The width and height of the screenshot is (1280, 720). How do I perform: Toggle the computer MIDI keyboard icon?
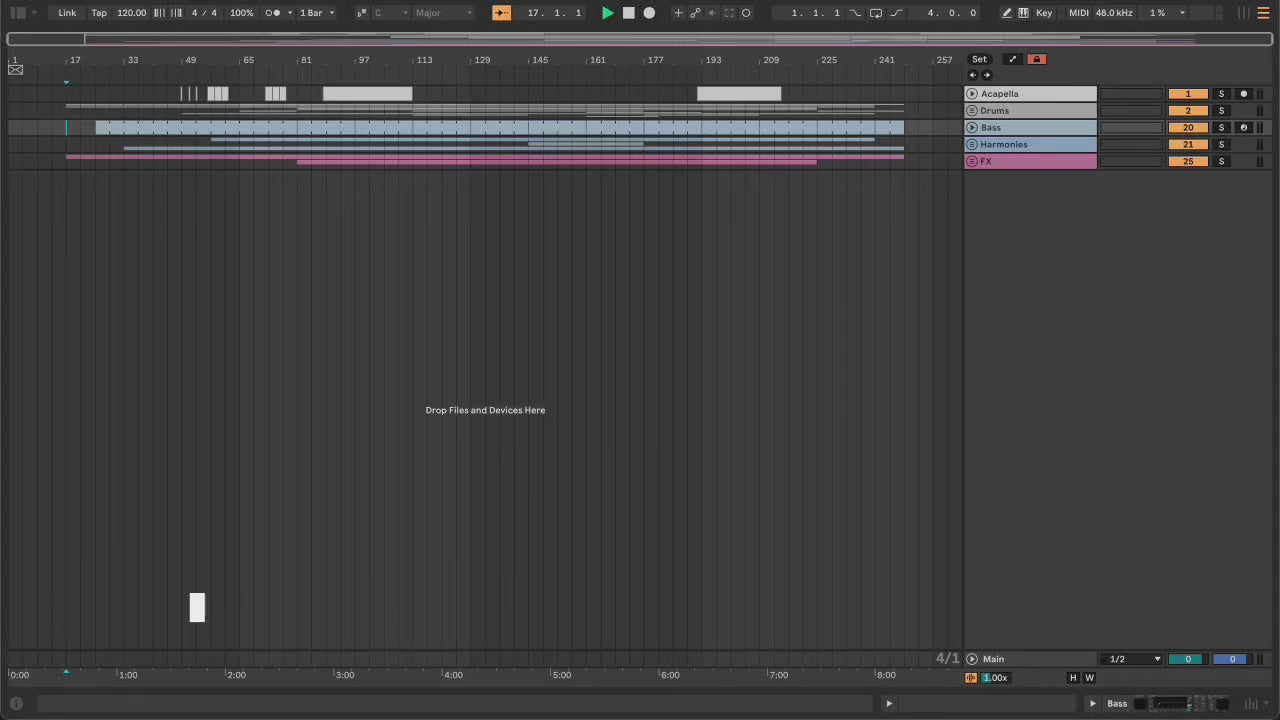pyautogui.click(x=1023, y=13)
